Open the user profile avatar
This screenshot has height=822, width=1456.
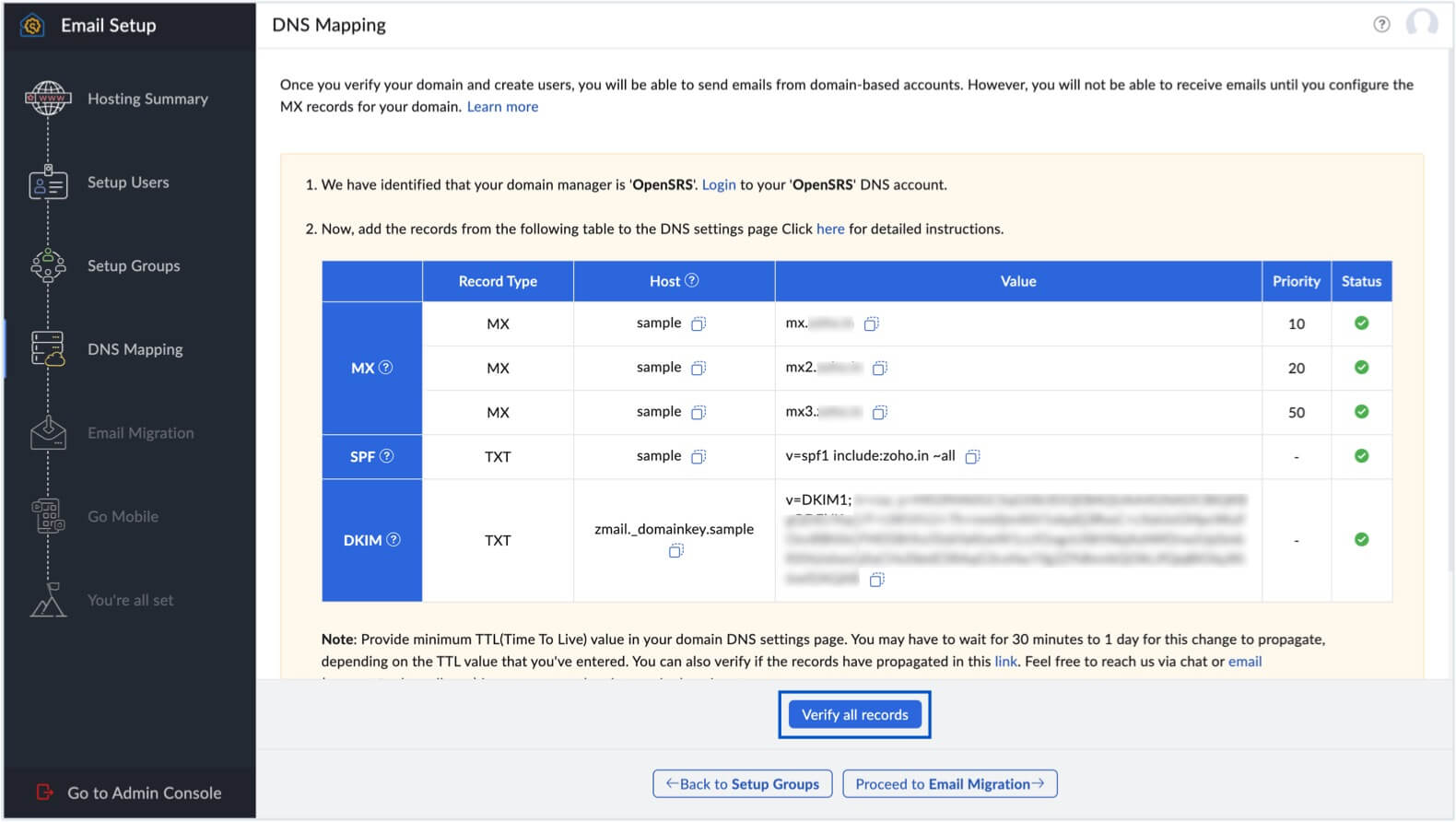pos(1421,23)
